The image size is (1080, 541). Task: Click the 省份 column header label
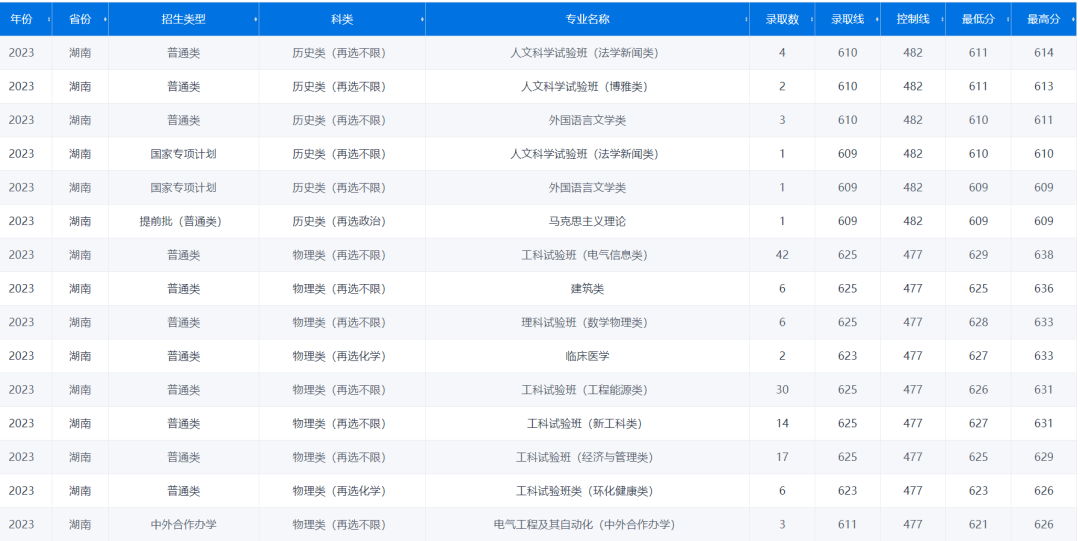[x=80, y=19]
